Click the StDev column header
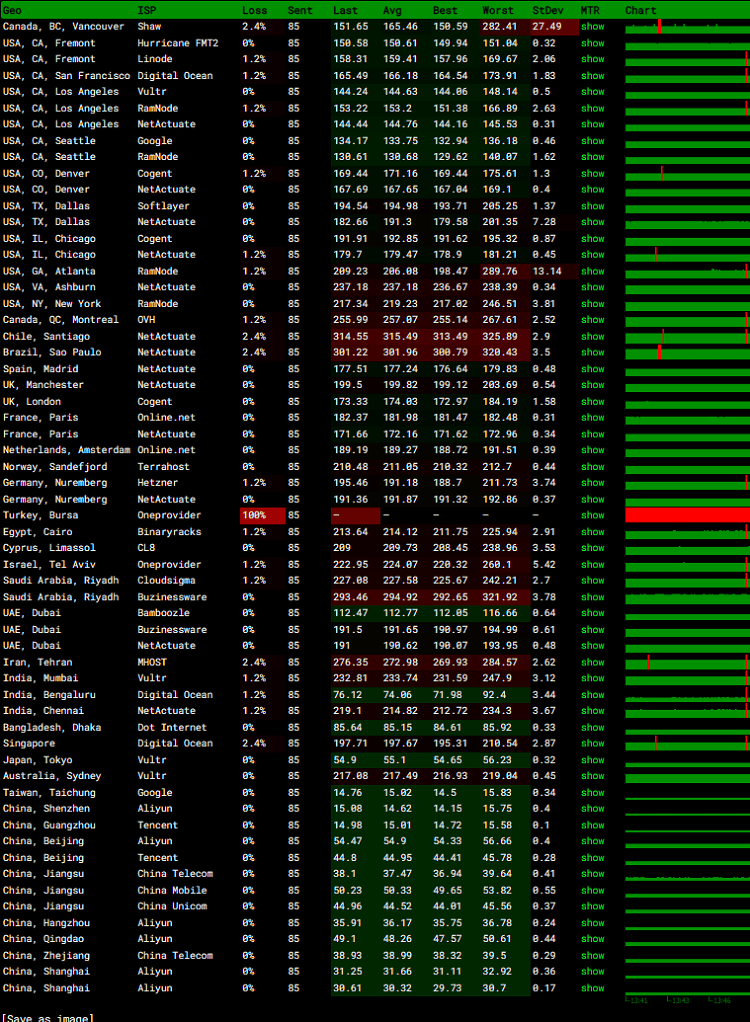 (548, 10)
